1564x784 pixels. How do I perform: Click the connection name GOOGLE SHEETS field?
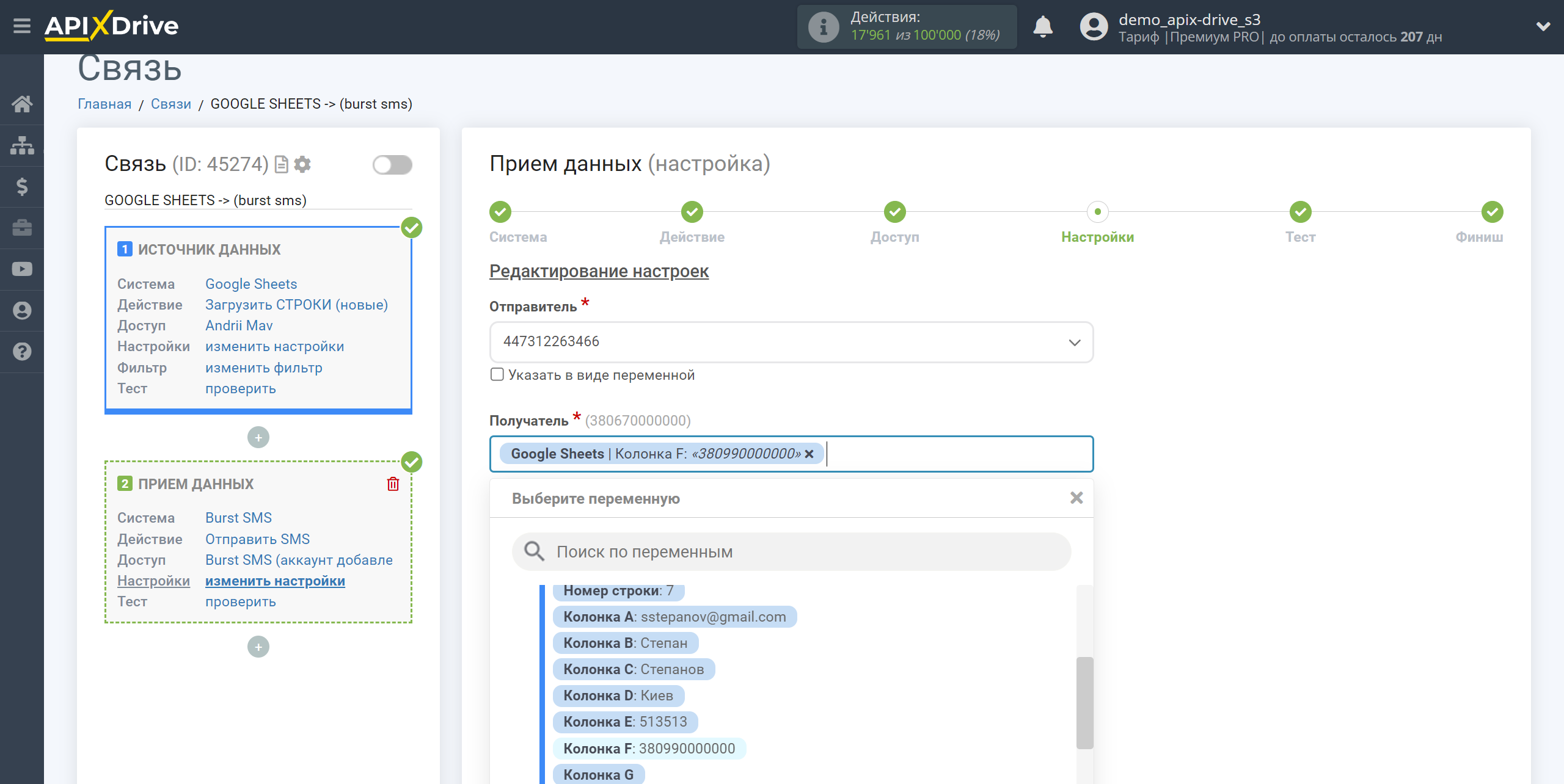[x=258, y=200]
